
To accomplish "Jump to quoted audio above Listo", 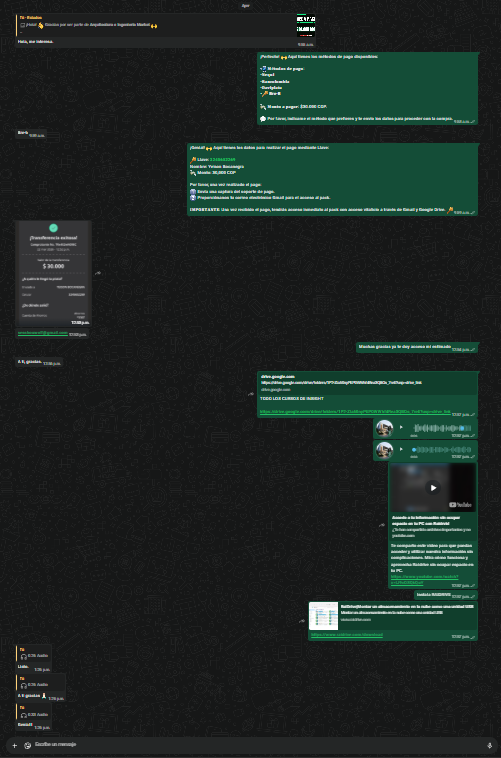I will click(x=33, y=653).
